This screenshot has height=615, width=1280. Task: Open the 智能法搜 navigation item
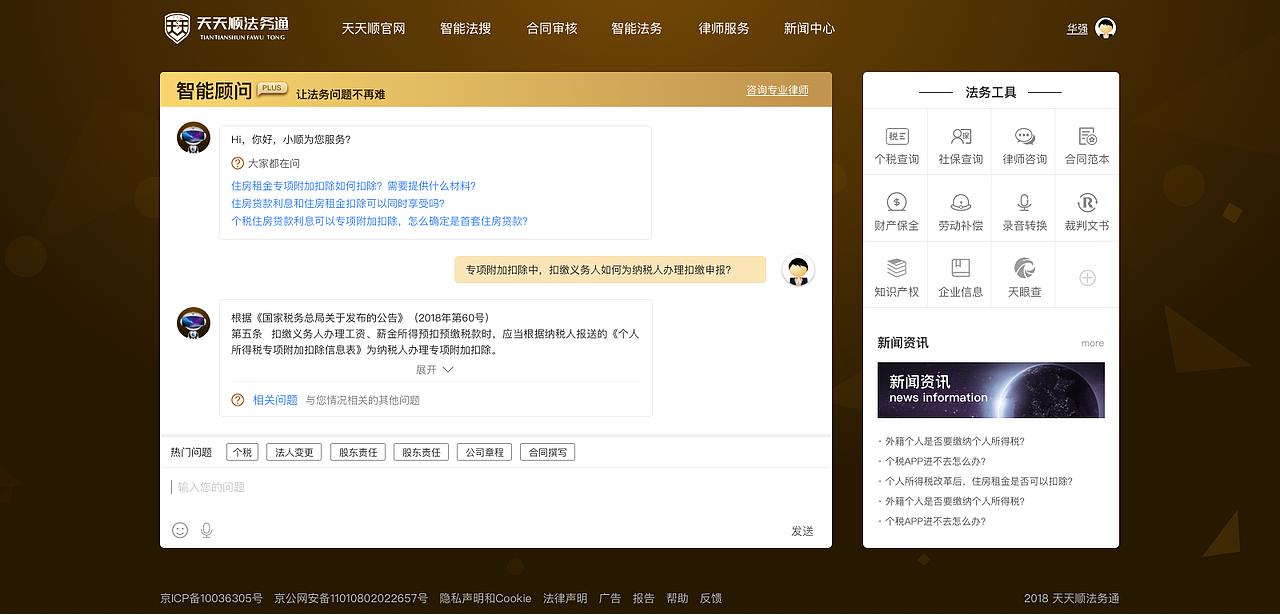click(465, 29)
